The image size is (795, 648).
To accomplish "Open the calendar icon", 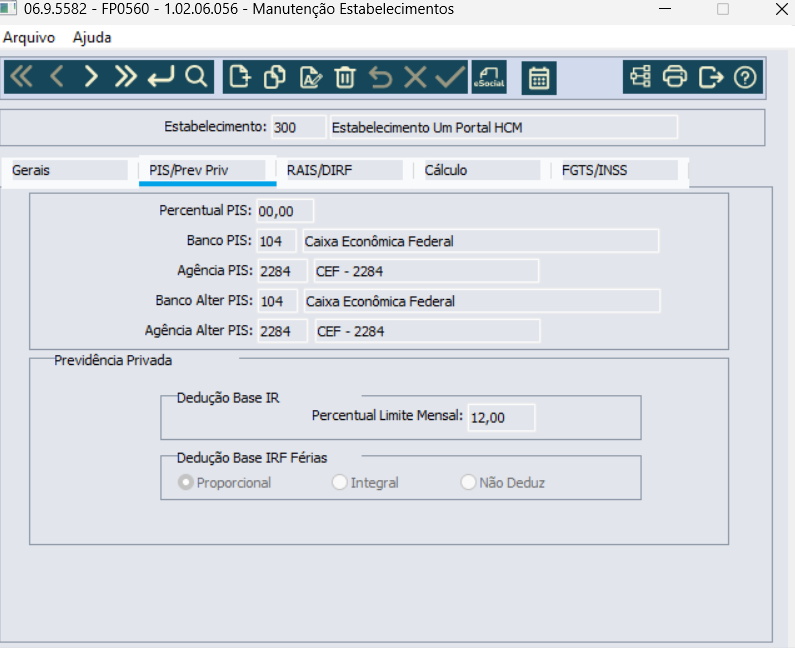I will (539, 78).
